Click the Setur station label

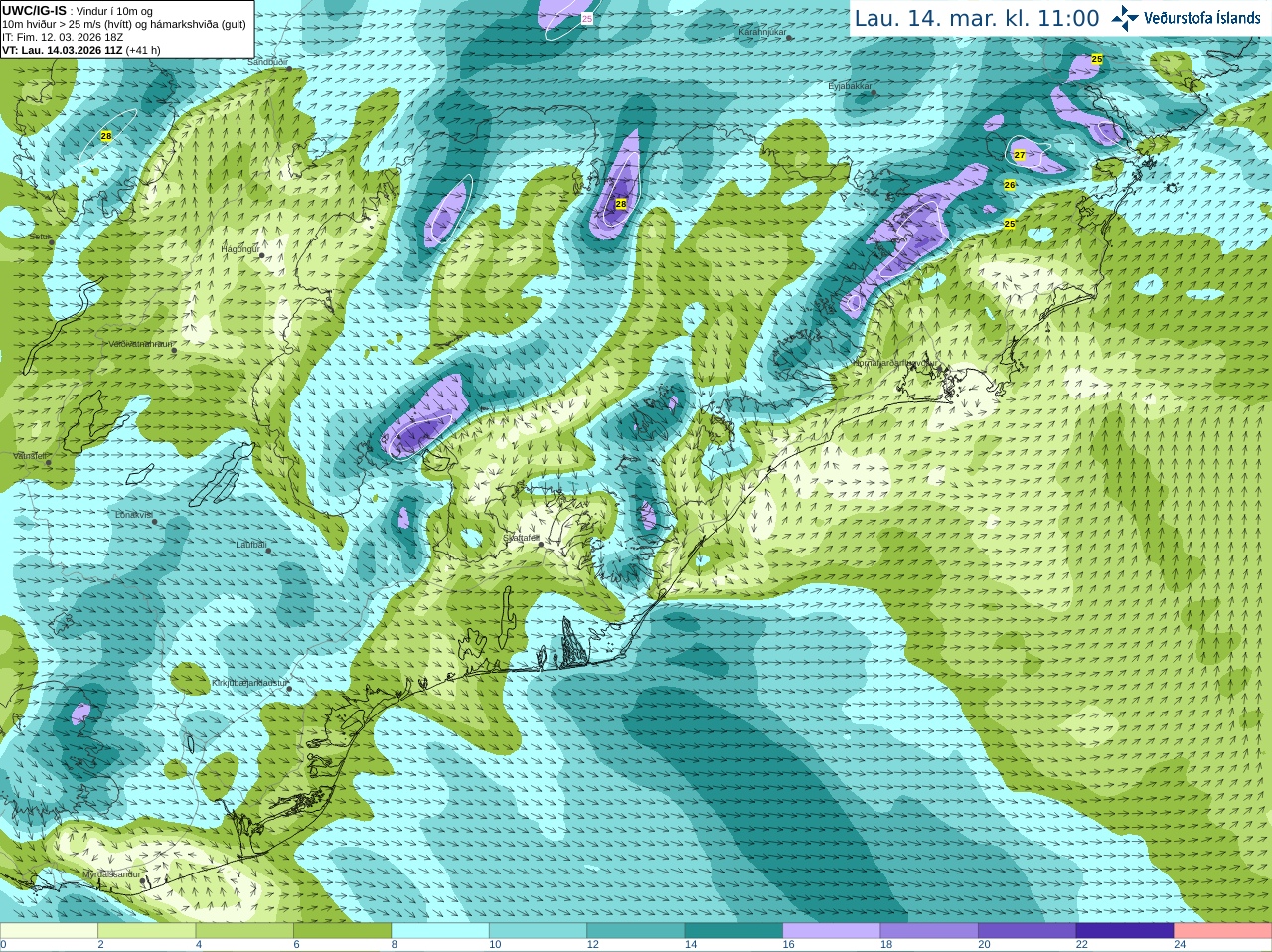tap(40, 238)
